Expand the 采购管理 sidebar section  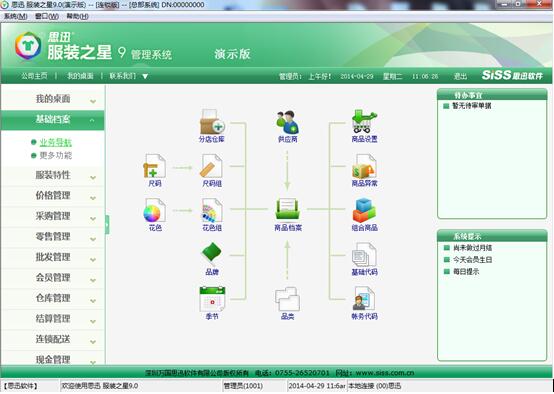53,216
